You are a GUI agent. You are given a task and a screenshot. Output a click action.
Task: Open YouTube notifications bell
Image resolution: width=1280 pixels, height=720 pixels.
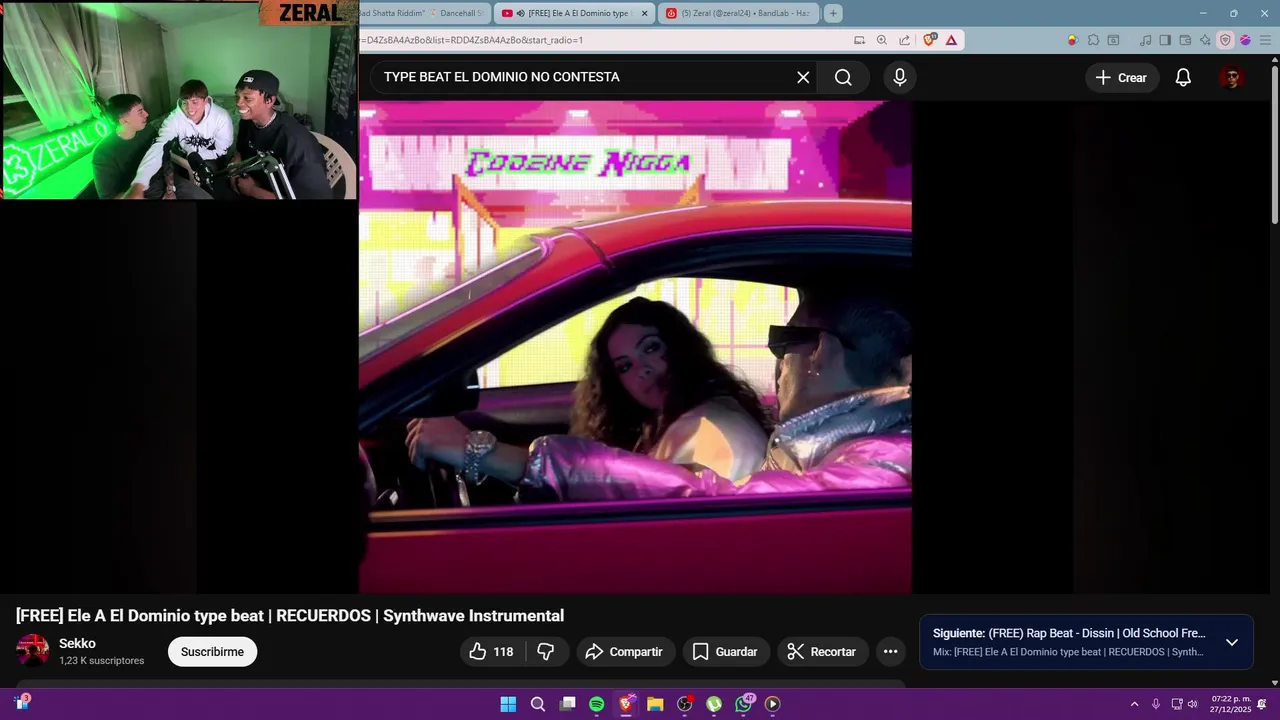tap(1183, 77)
